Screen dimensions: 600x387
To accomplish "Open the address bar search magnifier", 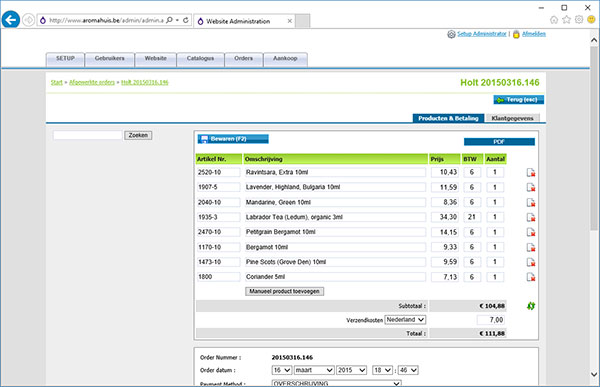I will tap(169, 20).
